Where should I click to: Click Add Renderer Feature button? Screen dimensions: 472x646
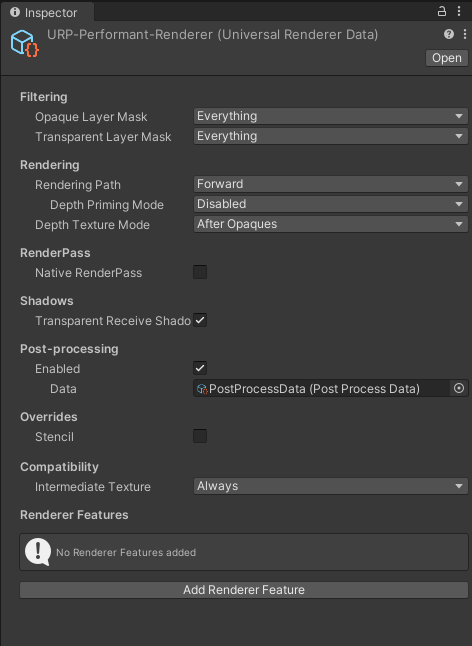coord(244,590)
